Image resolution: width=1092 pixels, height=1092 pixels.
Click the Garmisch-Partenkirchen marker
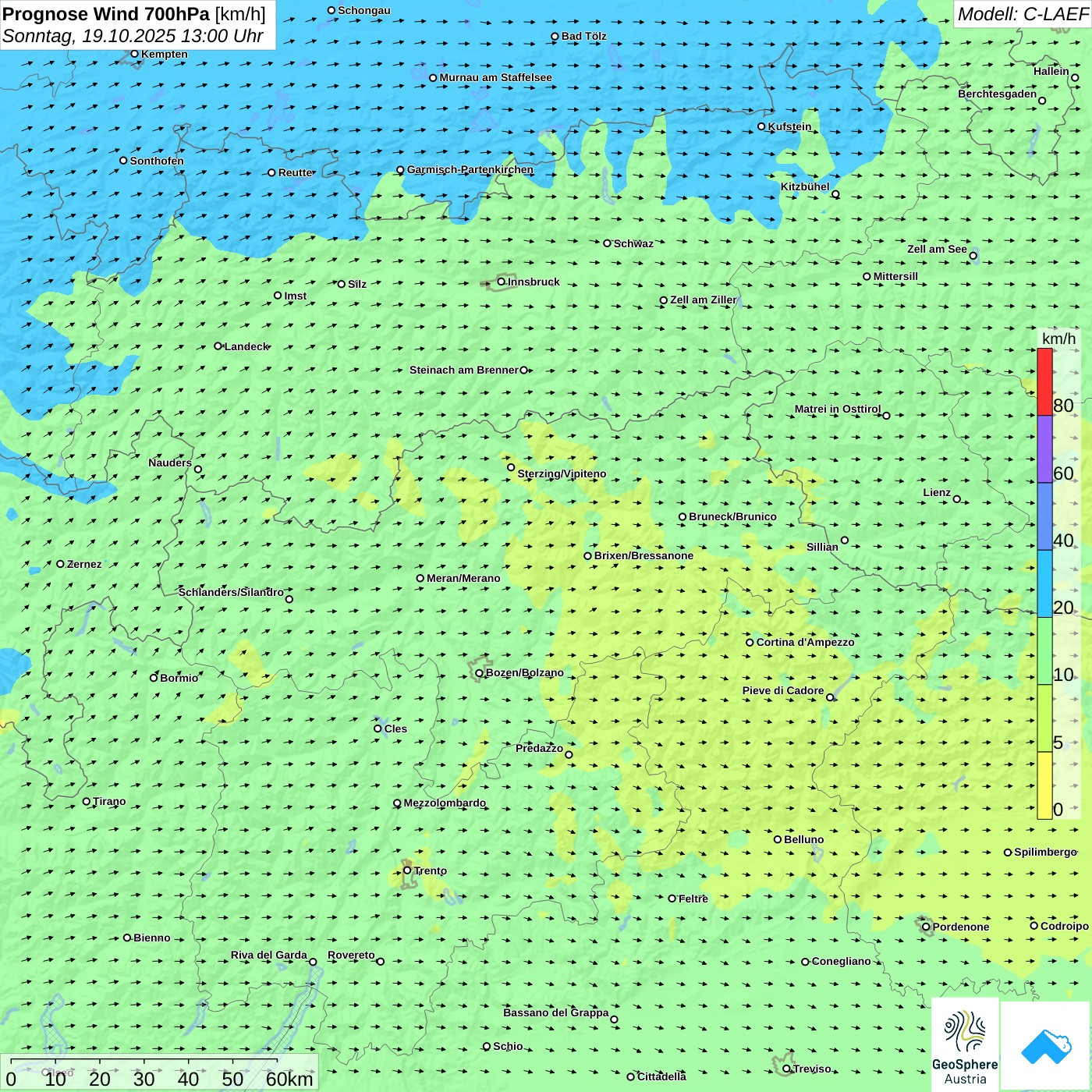pyautogui.click(x=400, y=170)
